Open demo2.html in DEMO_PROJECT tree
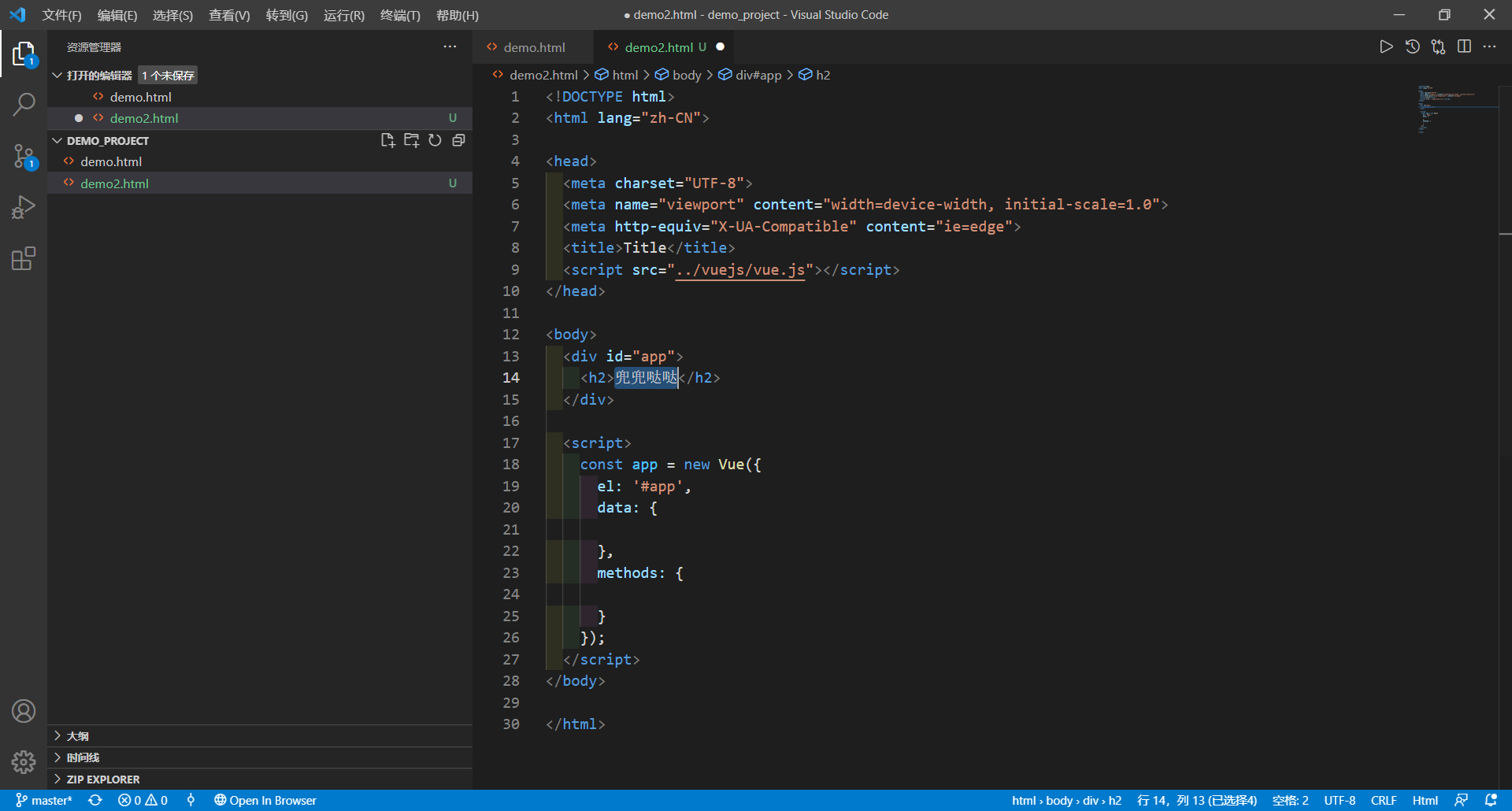The width and height of the screenshot is (1512, 811). 260,183
